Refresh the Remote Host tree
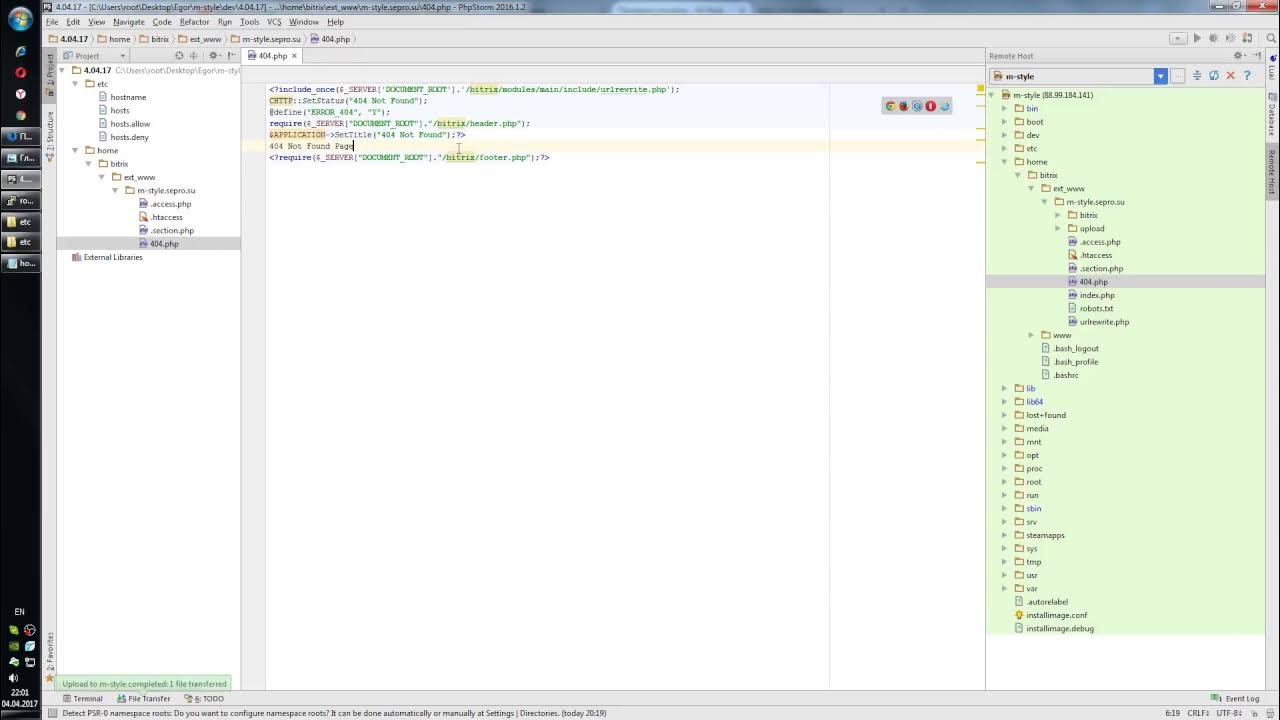 [x=1214, y=76]
